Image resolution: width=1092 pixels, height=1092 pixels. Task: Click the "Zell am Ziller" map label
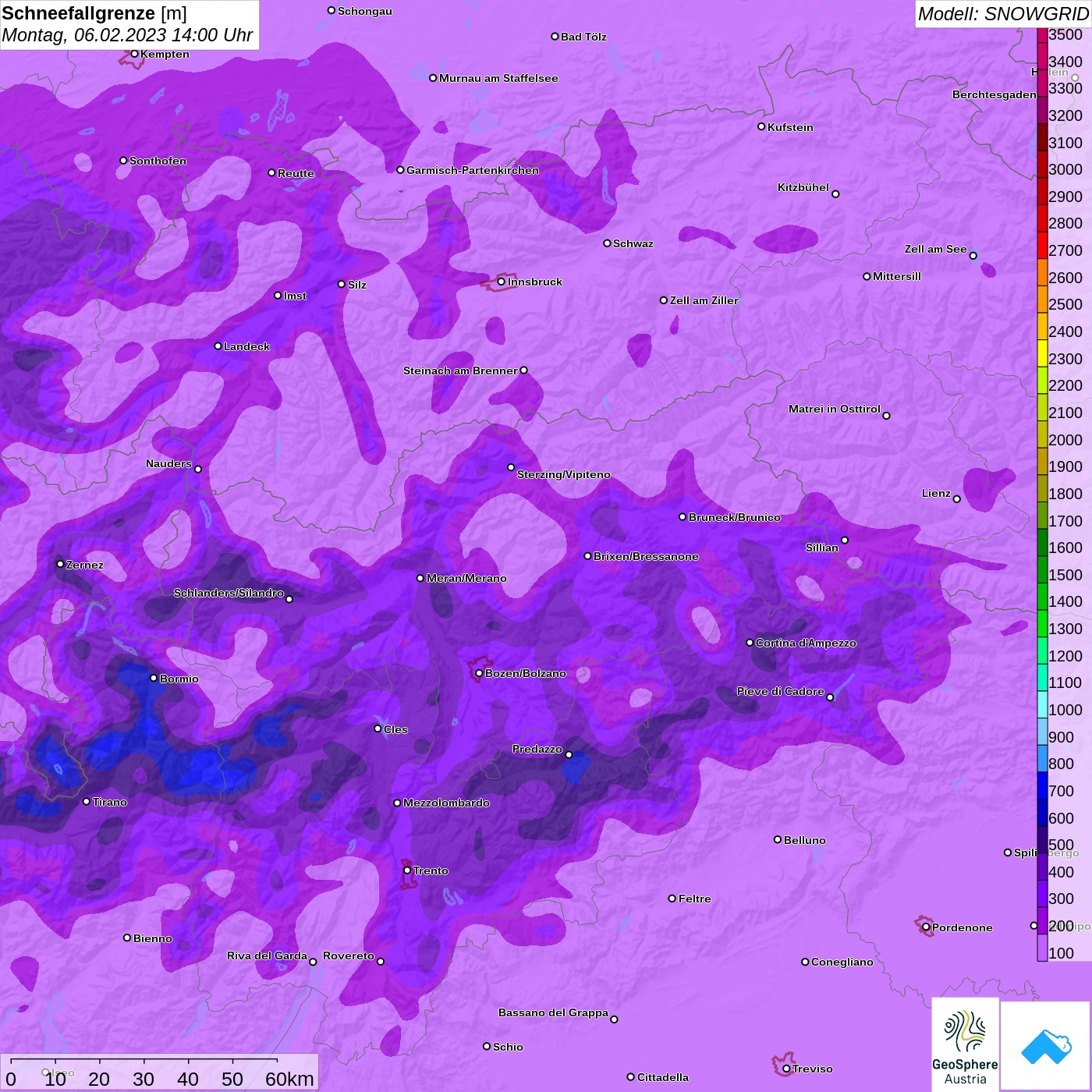704,300
